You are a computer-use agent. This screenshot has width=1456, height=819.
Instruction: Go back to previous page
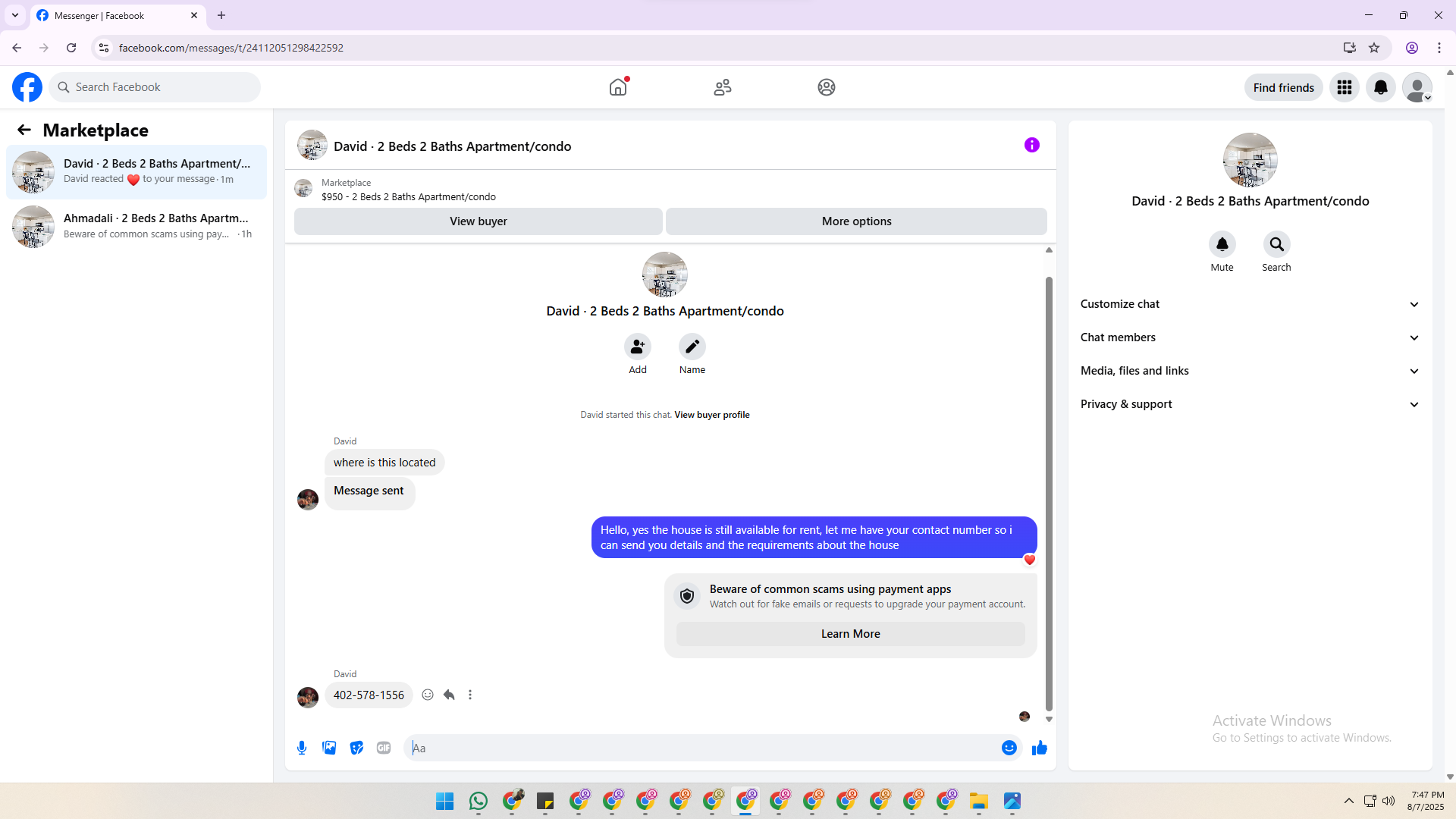coord(17,48)
